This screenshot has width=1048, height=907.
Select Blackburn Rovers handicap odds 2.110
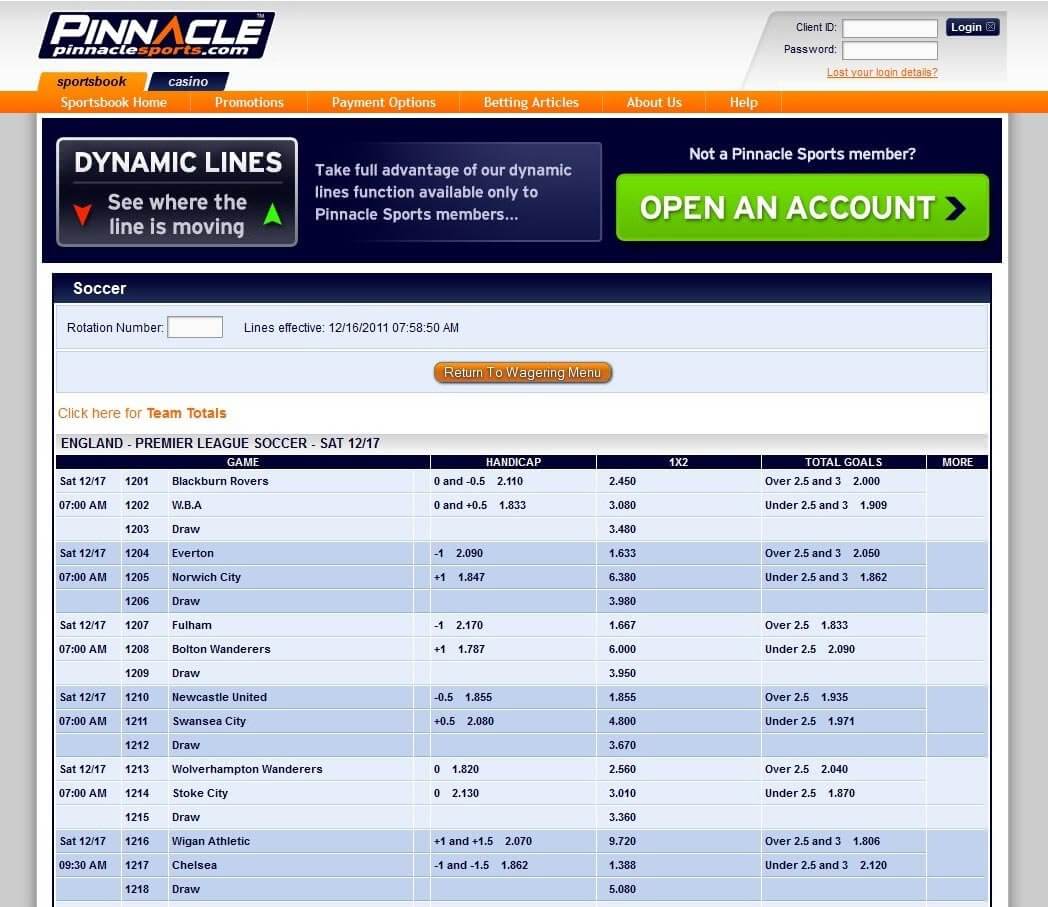click(510, 481)
